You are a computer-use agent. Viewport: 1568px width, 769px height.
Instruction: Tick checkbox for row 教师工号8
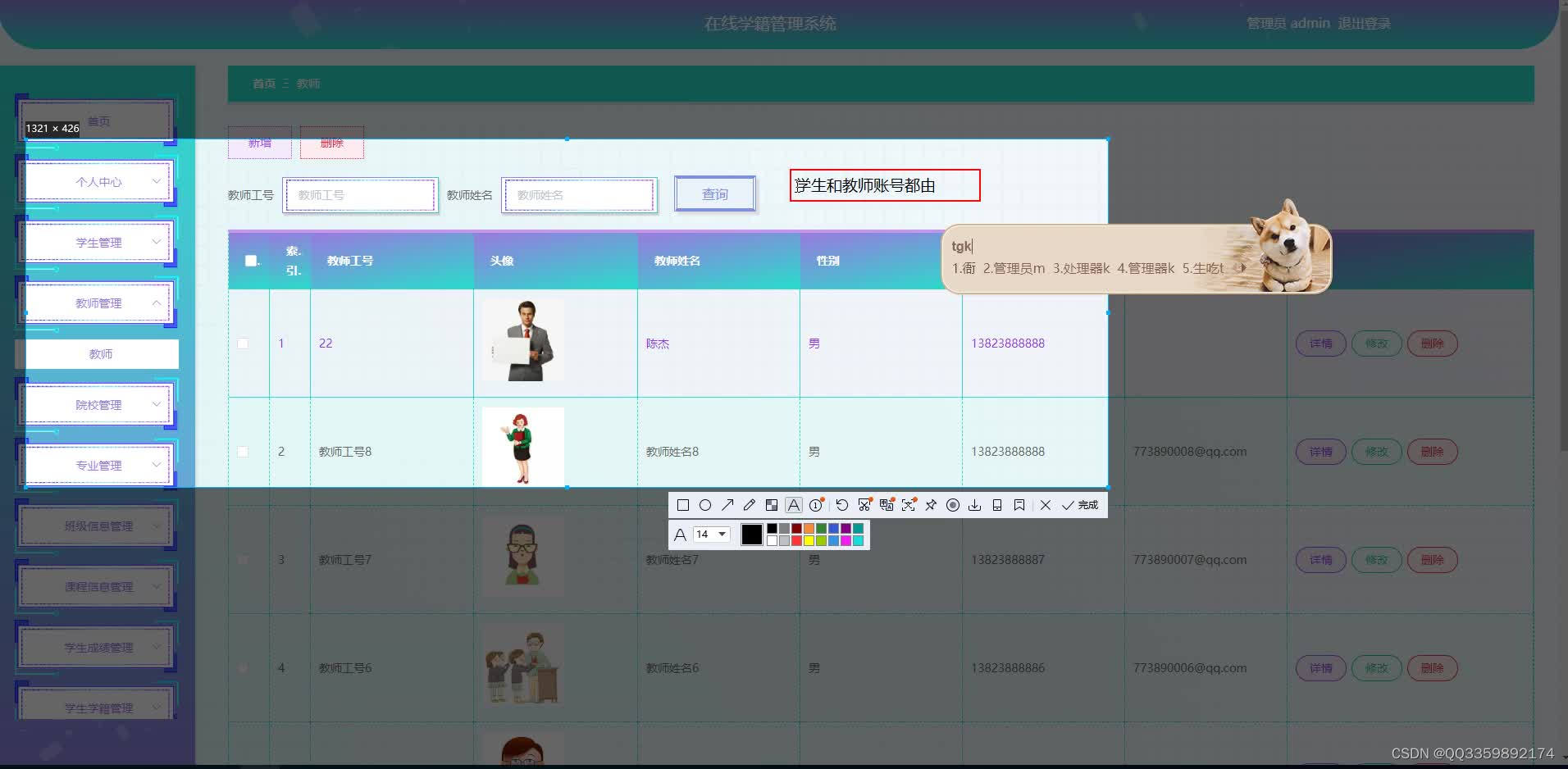pos(243,452)
